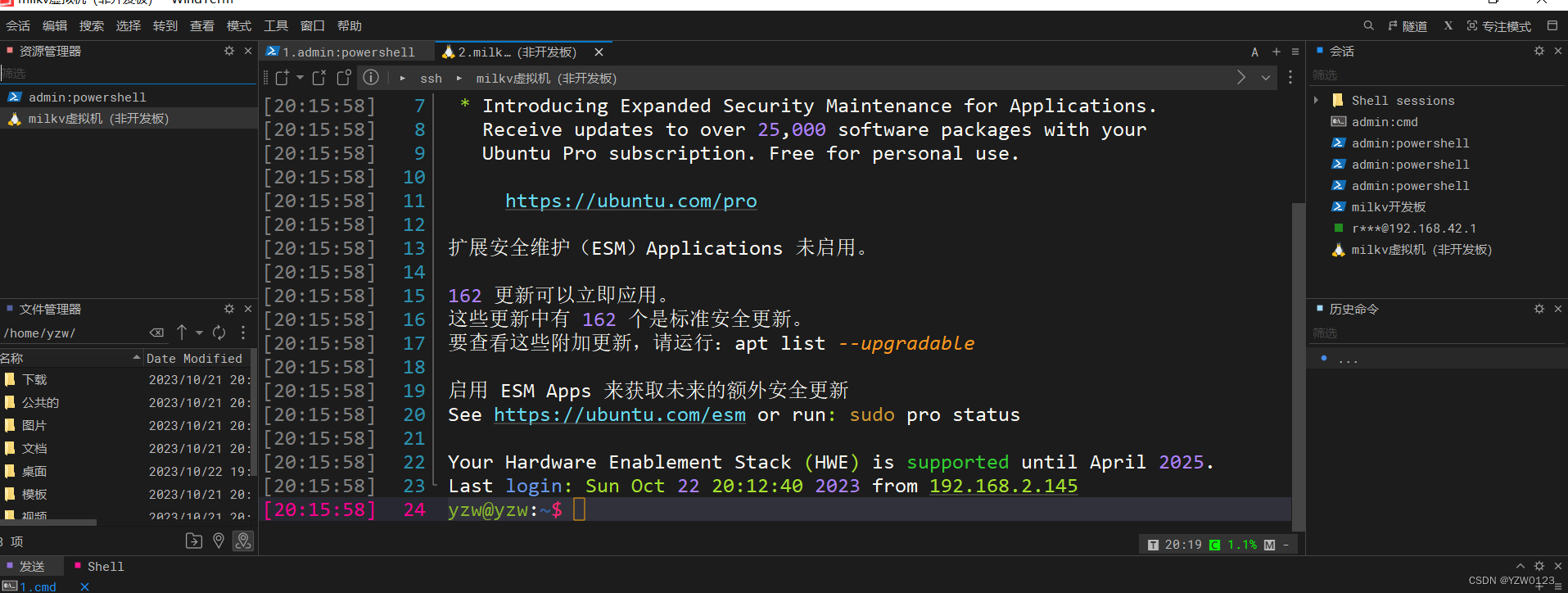This screenshot has height=593, width=1568.
Task: Enable 专注模式 focus mode
Action: (x=1499, y=26)
